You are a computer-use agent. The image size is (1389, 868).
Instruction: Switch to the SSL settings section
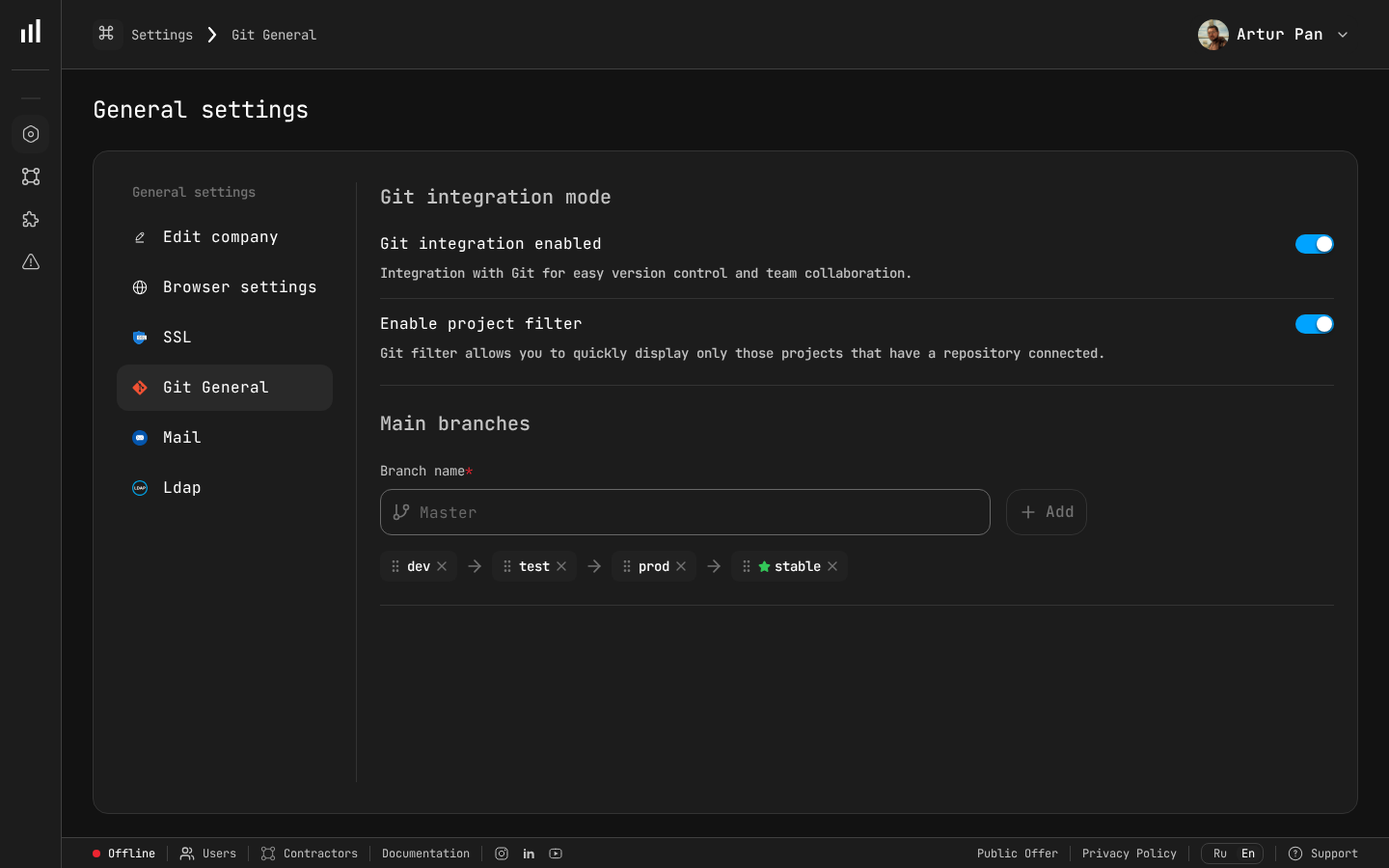pyautogui.click(x=177, y=337)
